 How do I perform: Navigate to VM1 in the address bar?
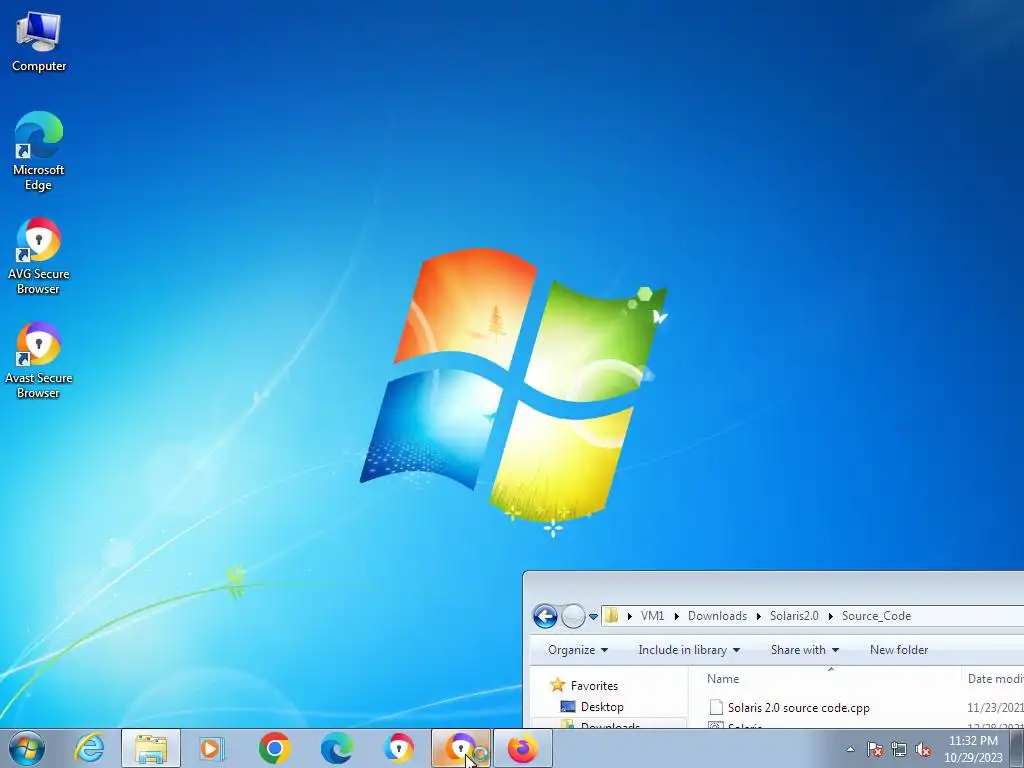652,616
